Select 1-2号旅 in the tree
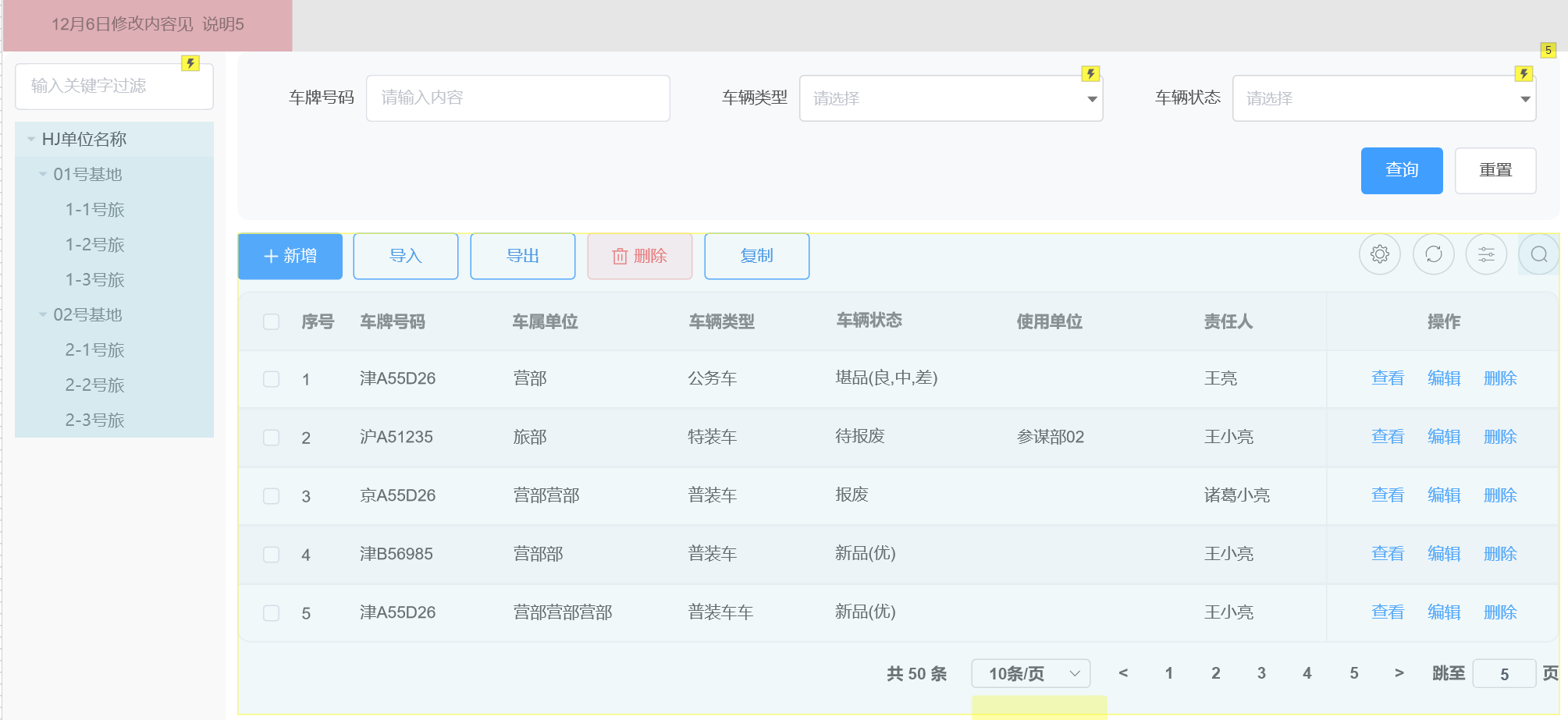1568x720 pixels. [95, 245]
